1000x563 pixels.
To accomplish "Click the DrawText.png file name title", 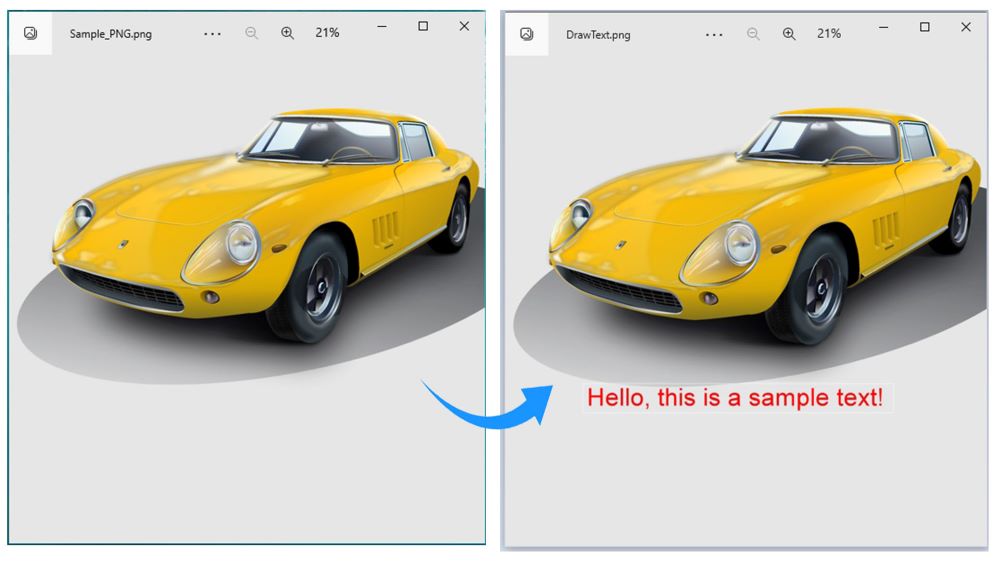I will 598,34.
